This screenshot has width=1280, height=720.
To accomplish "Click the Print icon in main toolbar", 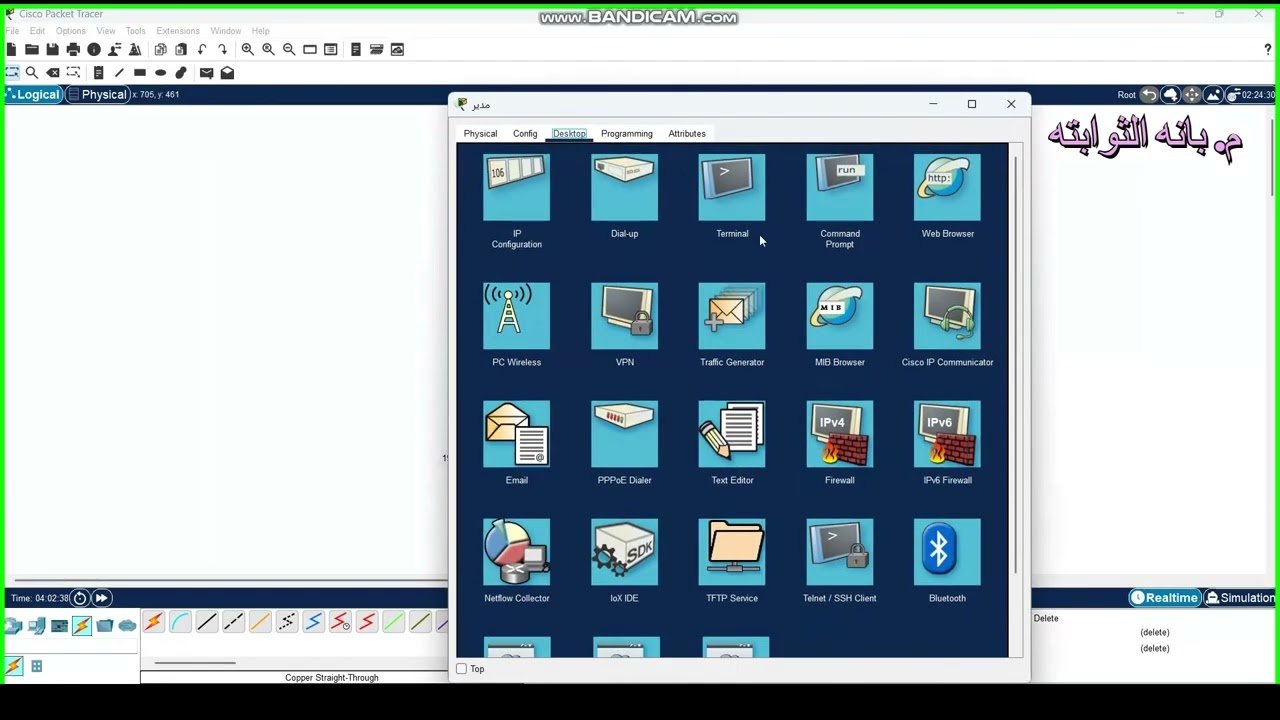I will pyautogui.click(x=73, y=49).
